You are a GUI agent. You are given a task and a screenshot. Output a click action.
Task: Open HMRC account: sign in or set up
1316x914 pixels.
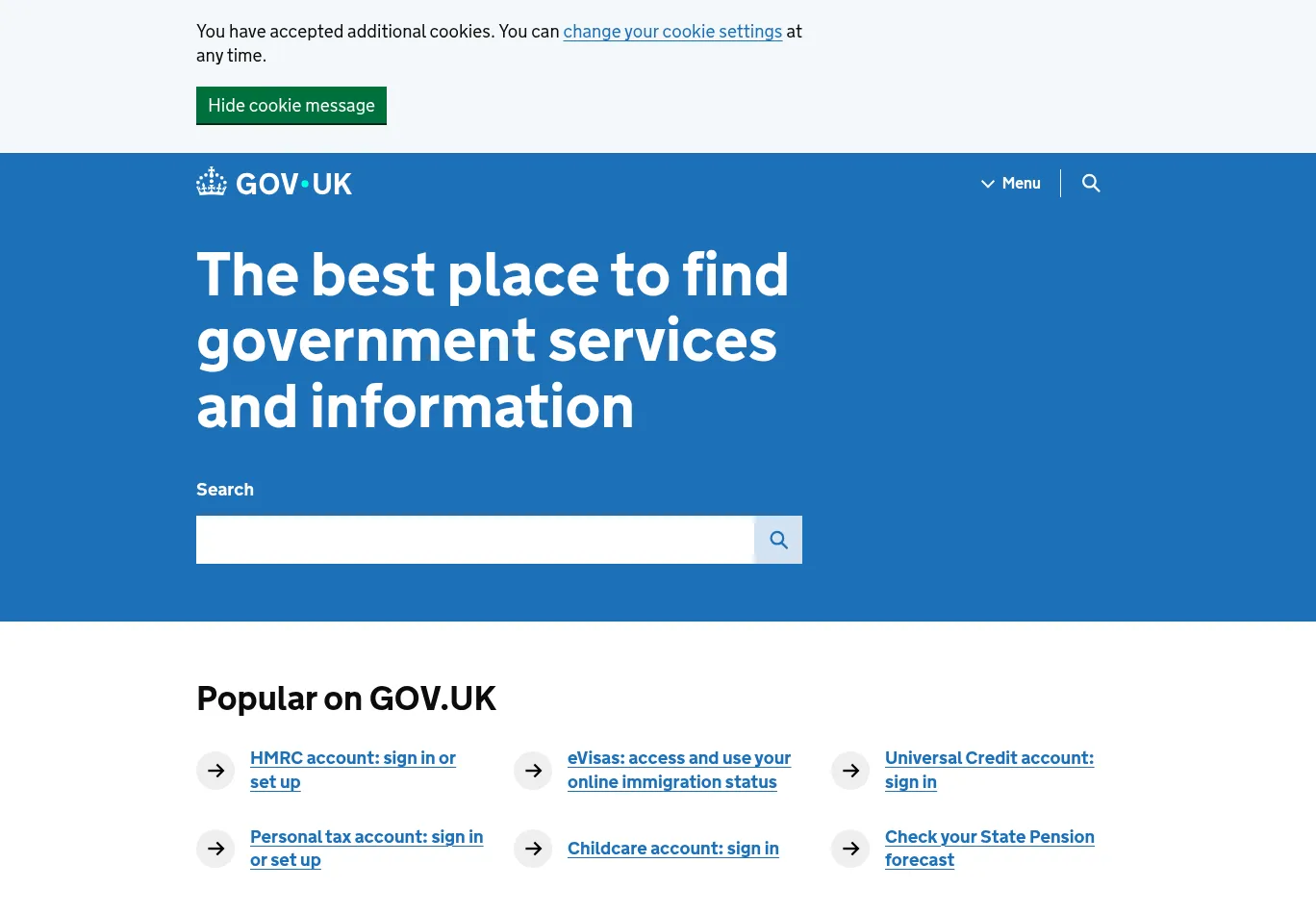pos(352,759)
